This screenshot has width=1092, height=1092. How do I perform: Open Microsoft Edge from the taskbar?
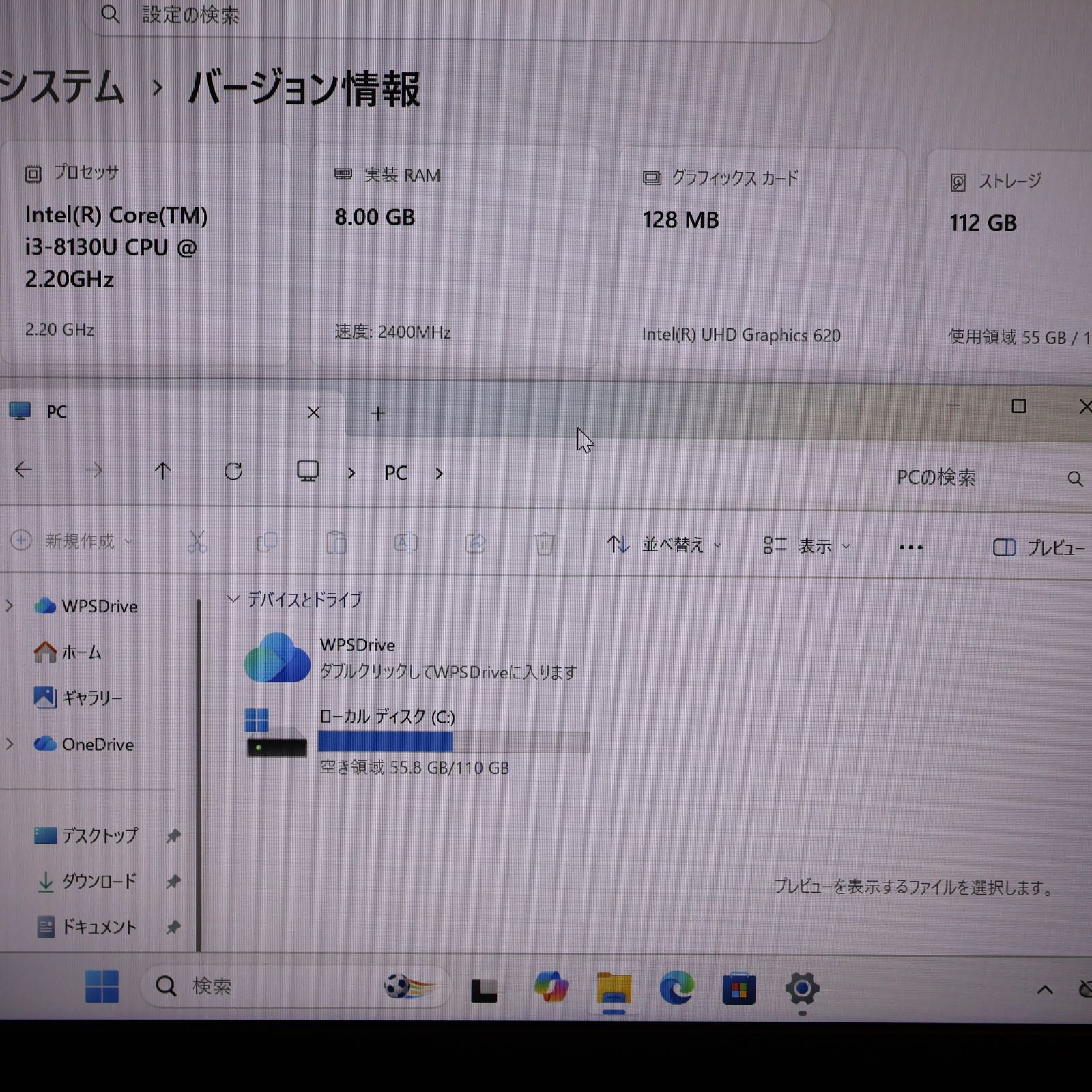(x=676, y=988)
